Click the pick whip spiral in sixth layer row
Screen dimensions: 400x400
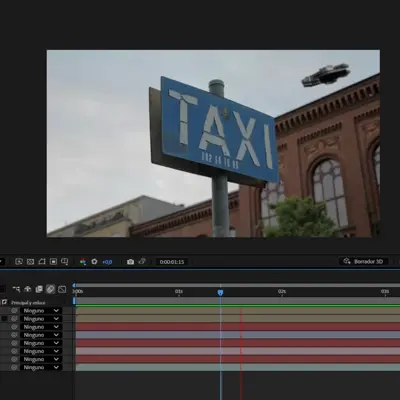[14, 351]
